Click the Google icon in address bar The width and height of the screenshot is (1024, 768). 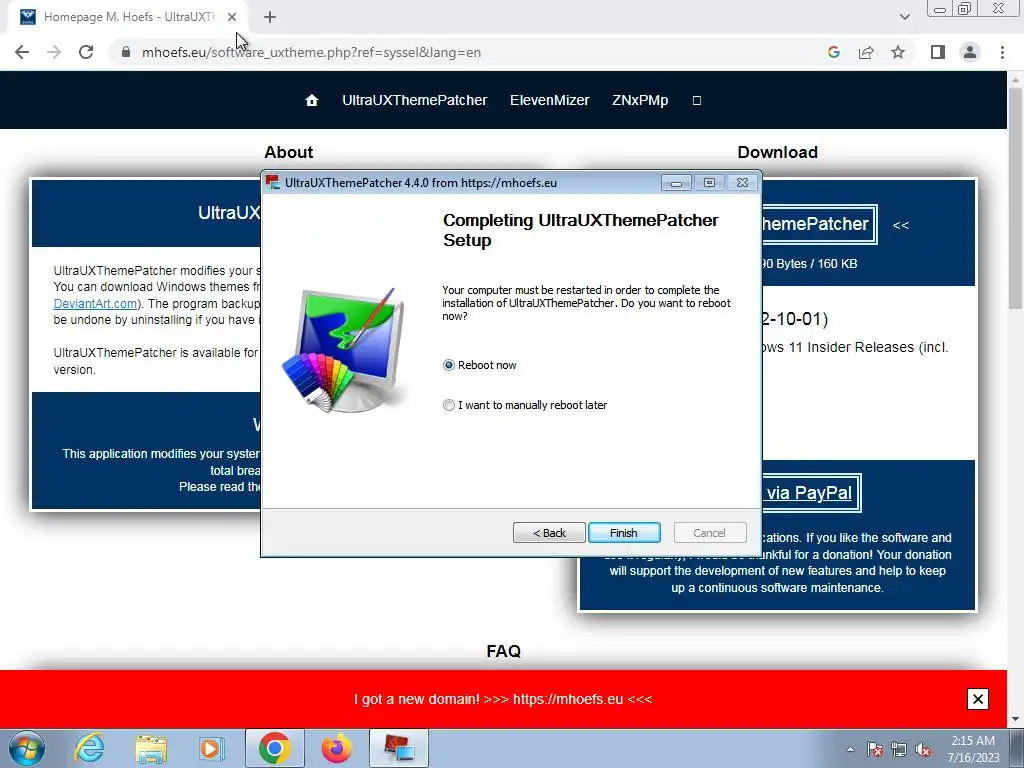tap(833, 52)
